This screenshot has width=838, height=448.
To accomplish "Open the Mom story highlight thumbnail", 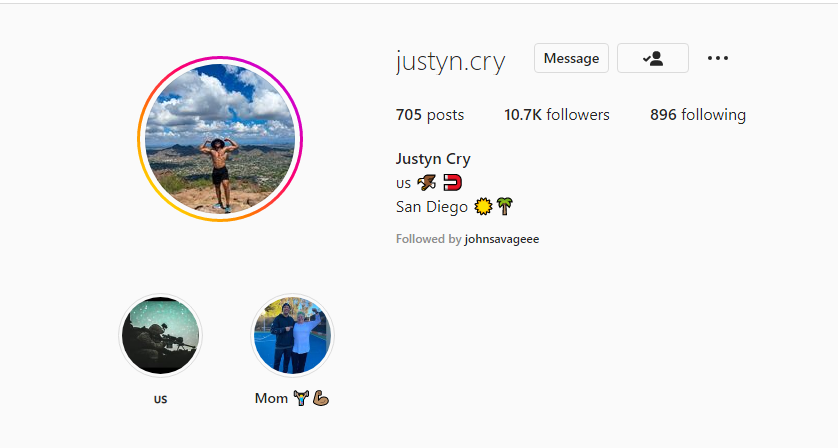I will 292,336.
